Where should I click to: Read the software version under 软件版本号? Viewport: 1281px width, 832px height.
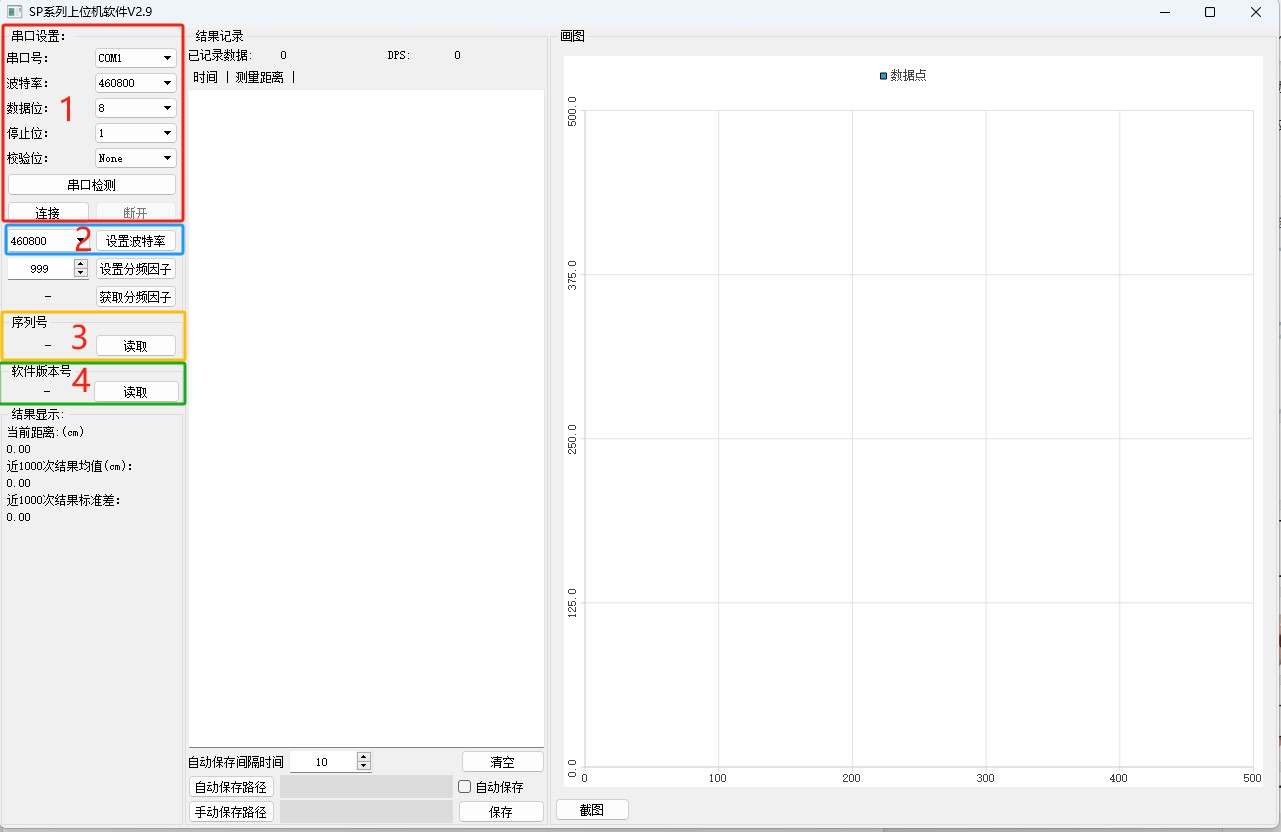pyautogui.click(x=136, y=392)
